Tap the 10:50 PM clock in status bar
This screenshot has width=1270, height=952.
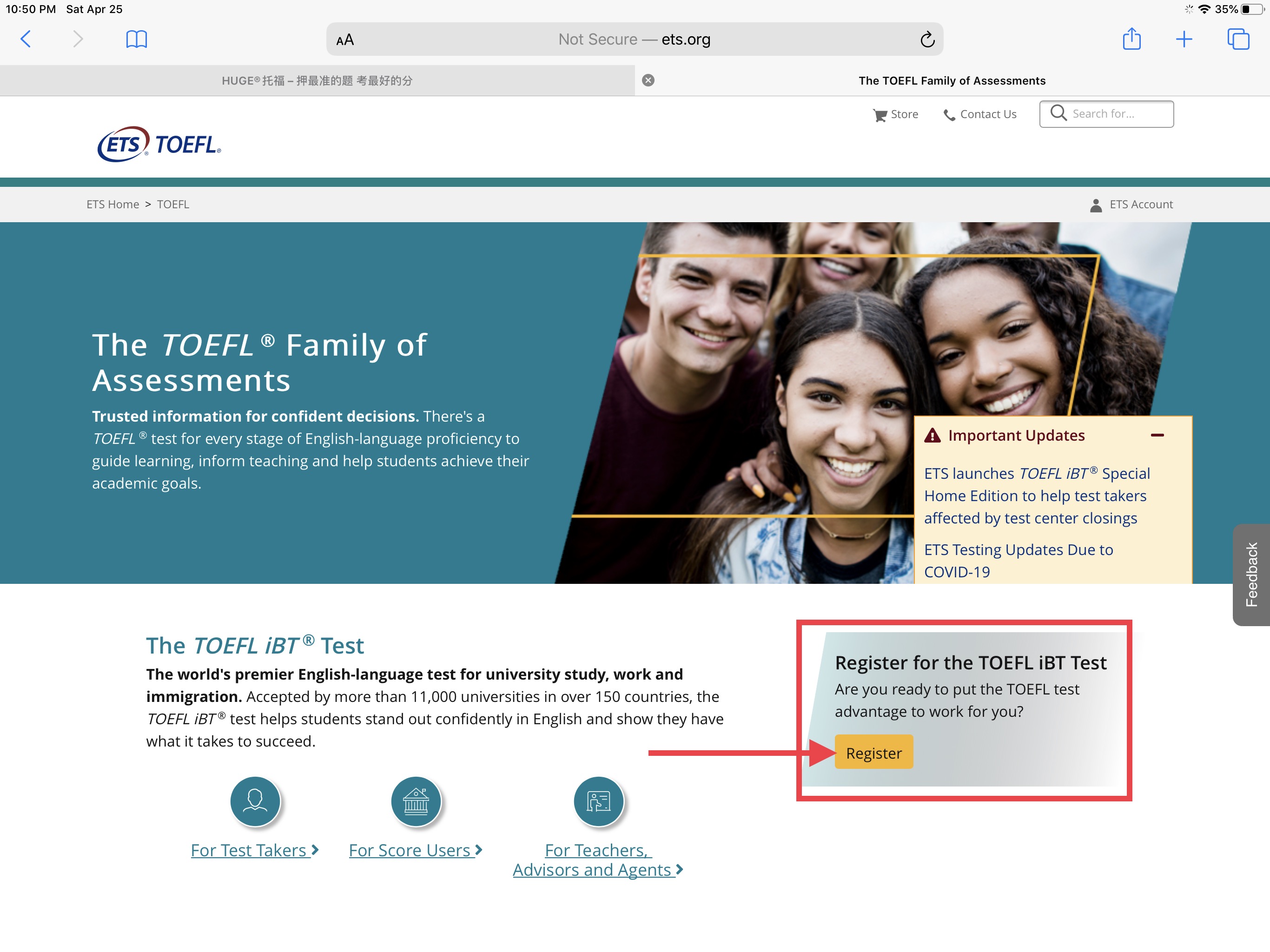pos(31,9)
